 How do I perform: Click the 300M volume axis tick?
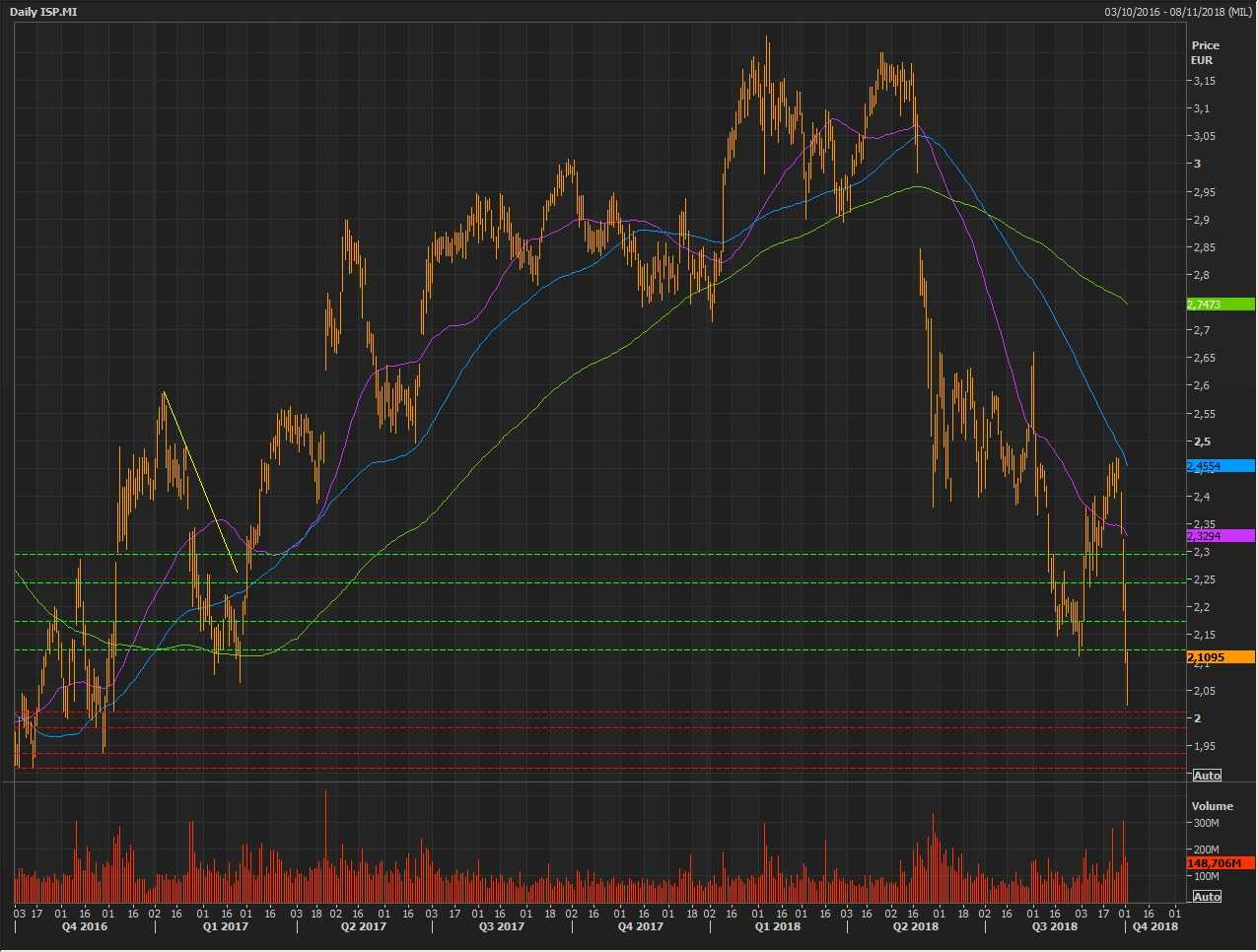[x=1207, y=823]
